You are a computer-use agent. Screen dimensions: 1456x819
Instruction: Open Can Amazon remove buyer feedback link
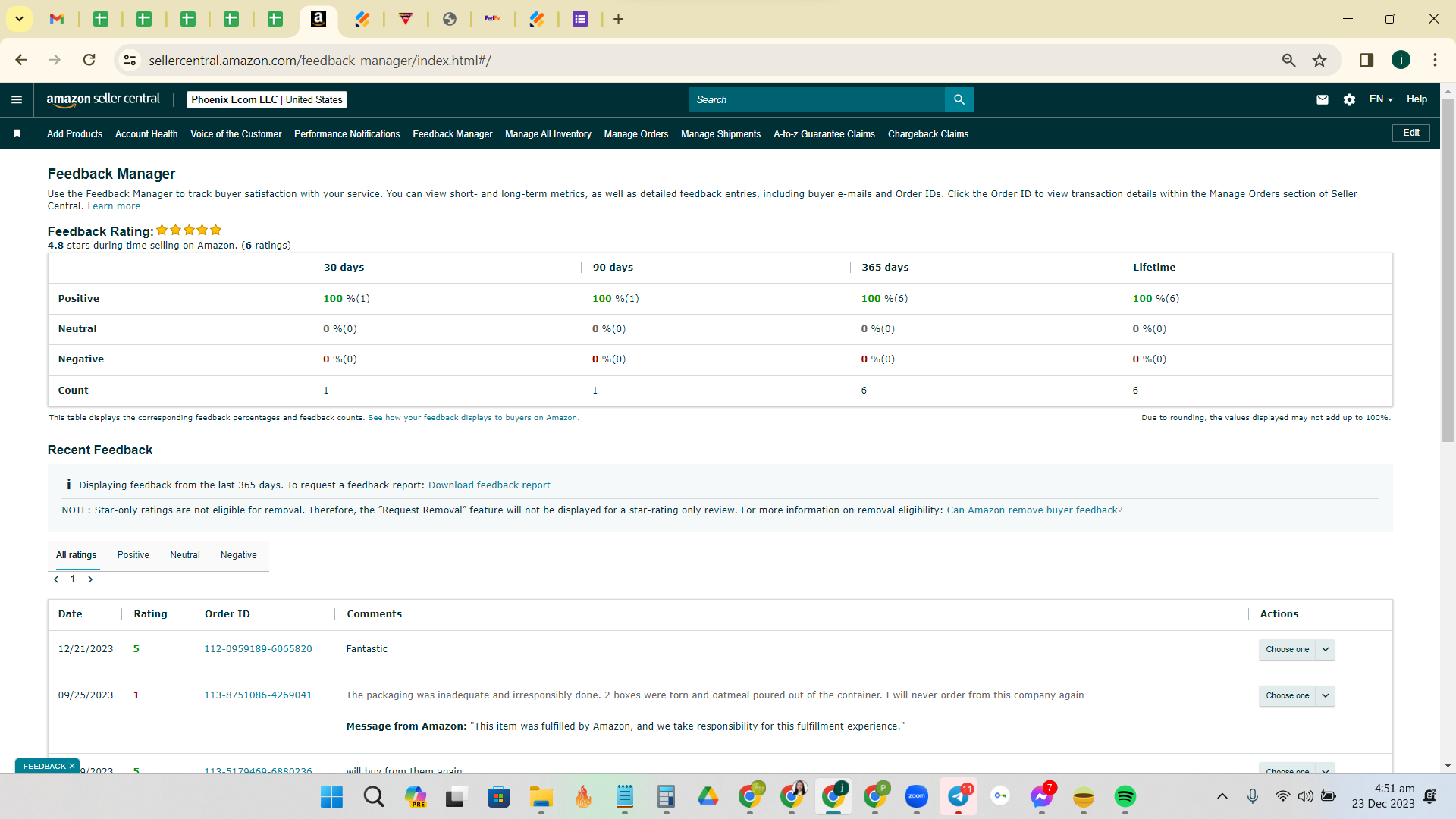[1034, 510]
